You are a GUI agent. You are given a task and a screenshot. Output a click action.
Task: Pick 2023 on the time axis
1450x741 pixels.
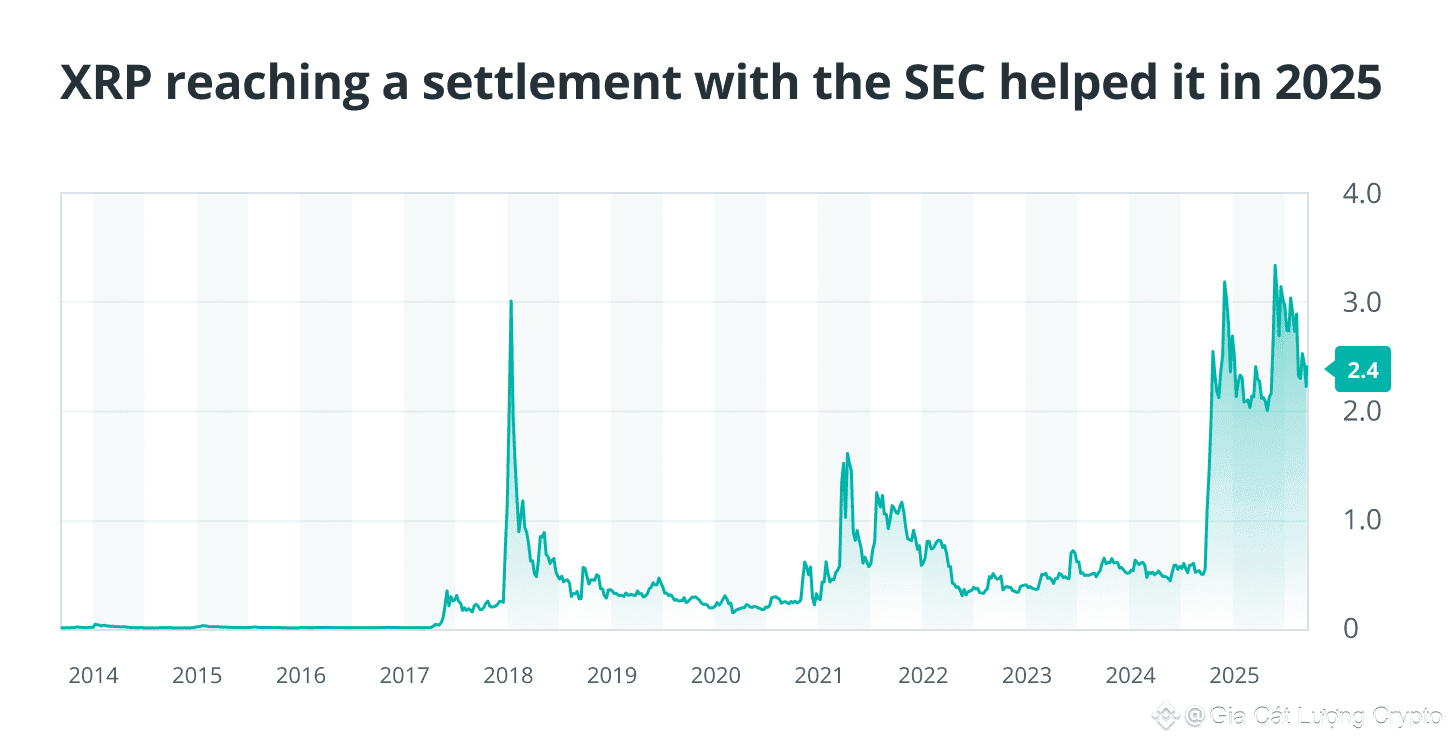[x=1027, y=676]
